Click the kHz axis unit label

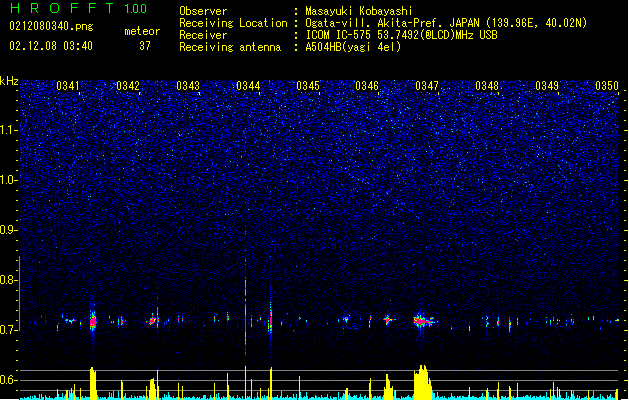tap(9, 81)
